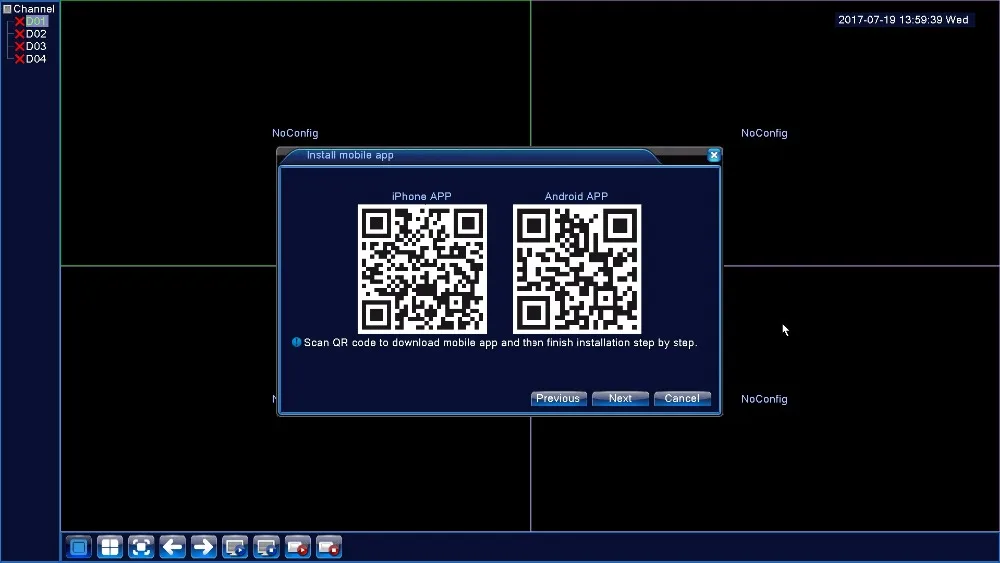
Task: Select channel D04 in tree
Action: point(36,59)
